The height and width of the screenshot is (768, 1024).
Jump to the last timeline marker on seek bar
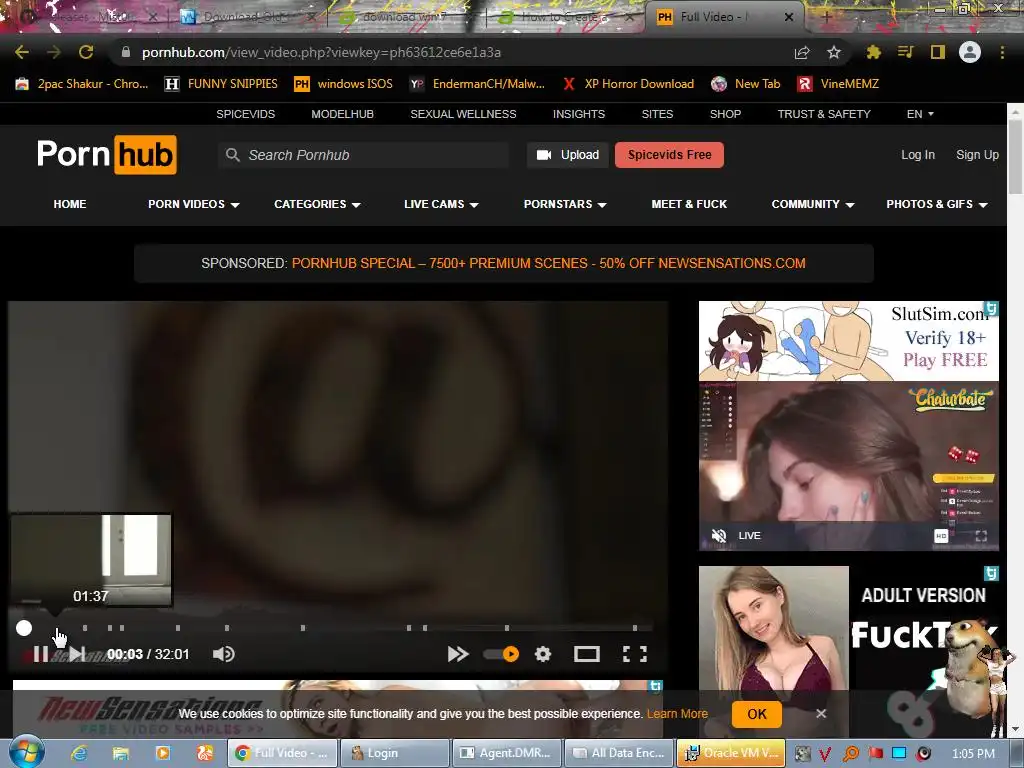click(635, 628)
